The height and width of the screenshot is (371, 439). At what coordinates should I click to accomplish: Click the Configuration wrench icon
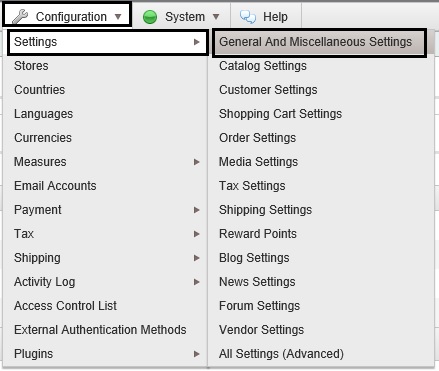pos(20,17)
